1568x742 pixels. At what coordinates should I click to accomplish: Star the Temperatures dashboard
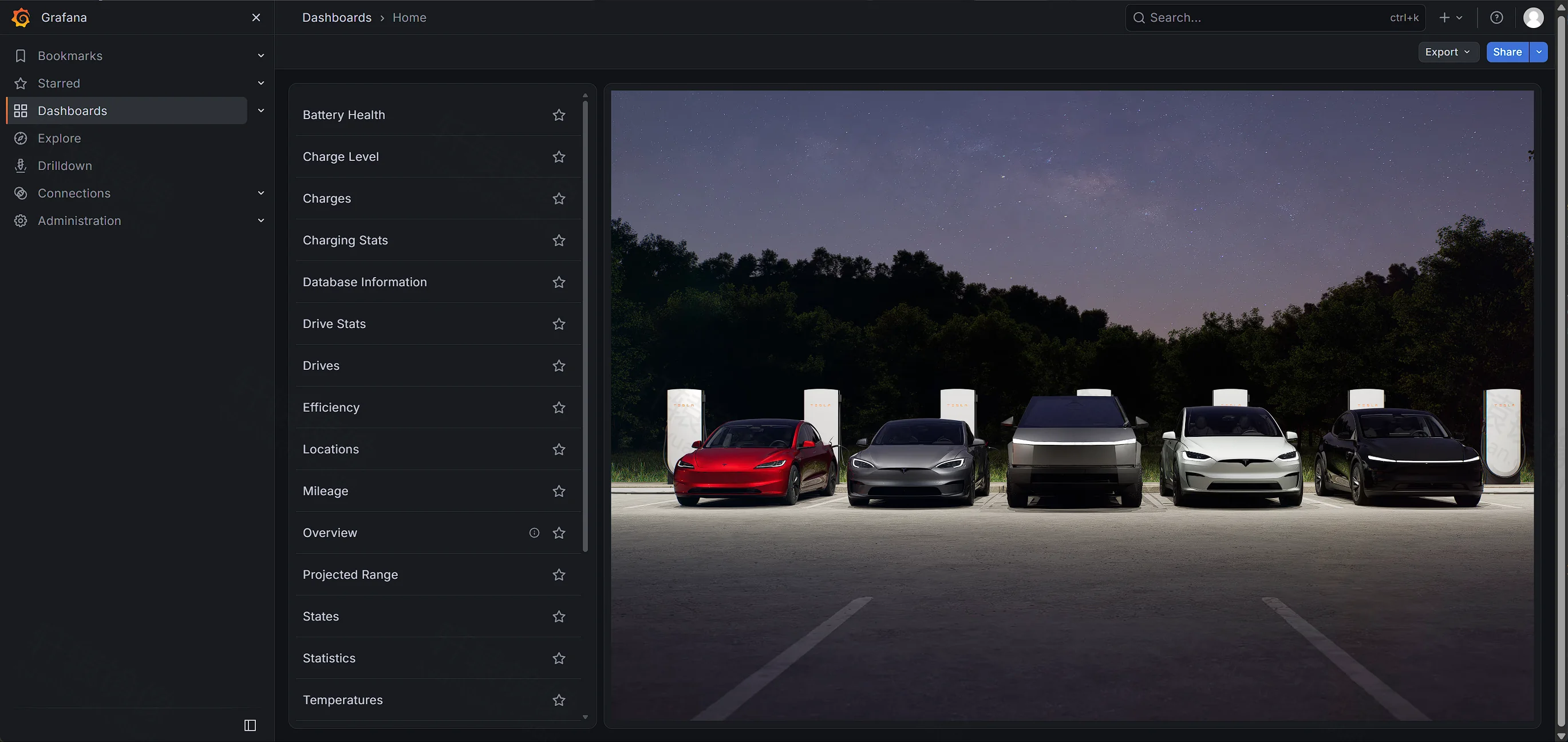click(x=559, y=700)
